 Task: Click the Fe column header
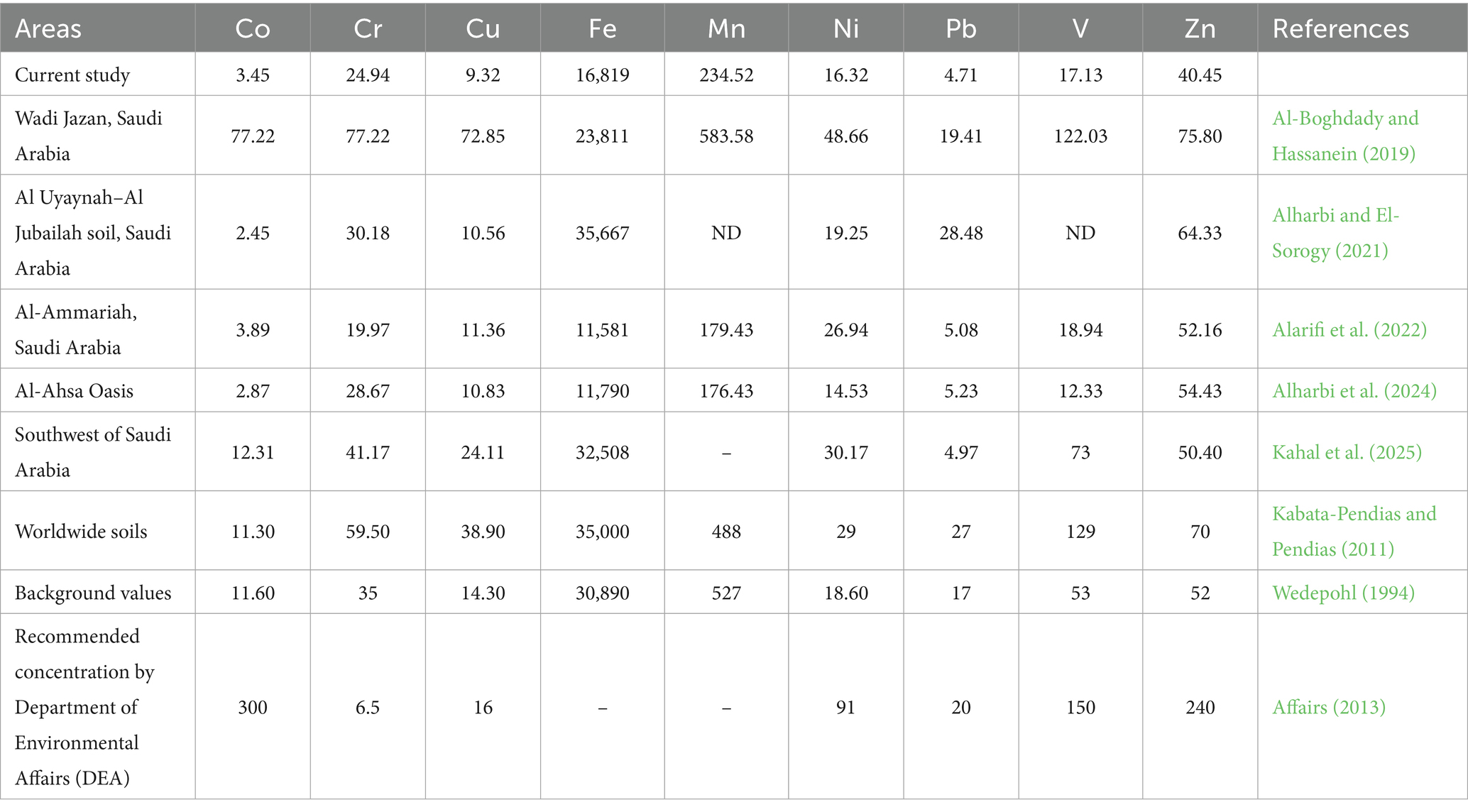(602, 28)
